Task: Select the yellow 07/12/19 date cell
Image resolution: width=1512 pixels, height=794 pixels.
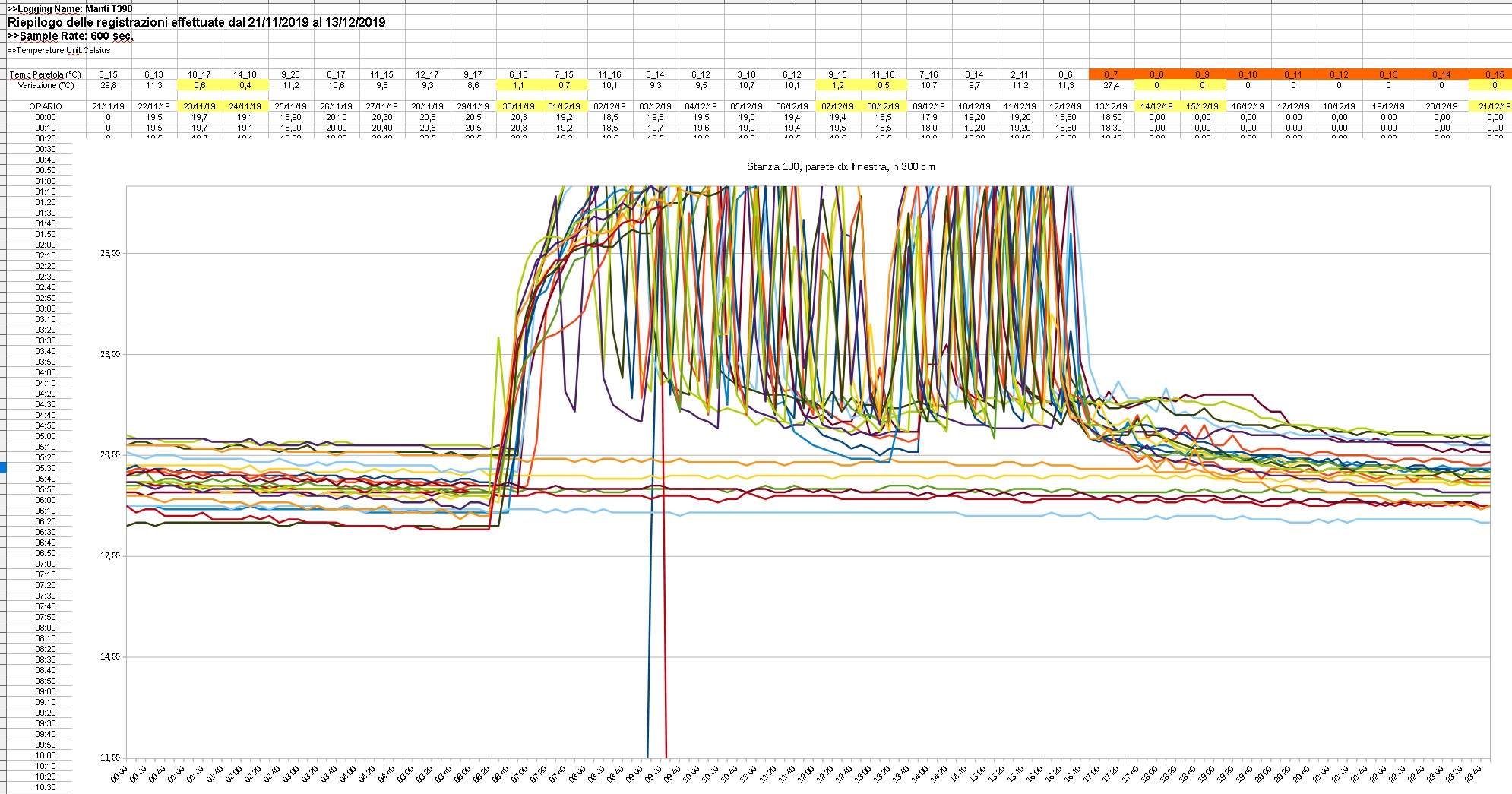Action: [837, 106]
